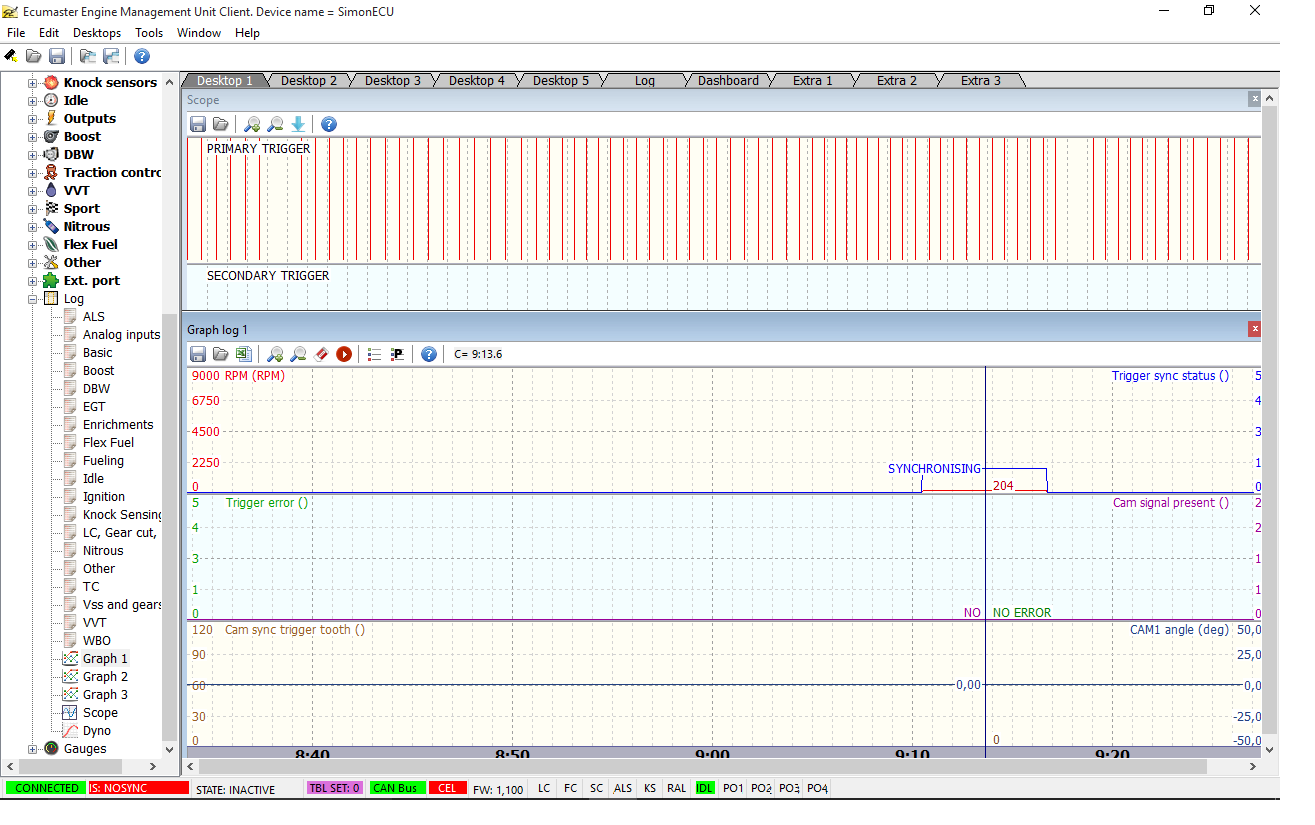The image size is (1315, 825).
Task: Click the CEL status indicator in status bar
Action: (x=446, y=788)
